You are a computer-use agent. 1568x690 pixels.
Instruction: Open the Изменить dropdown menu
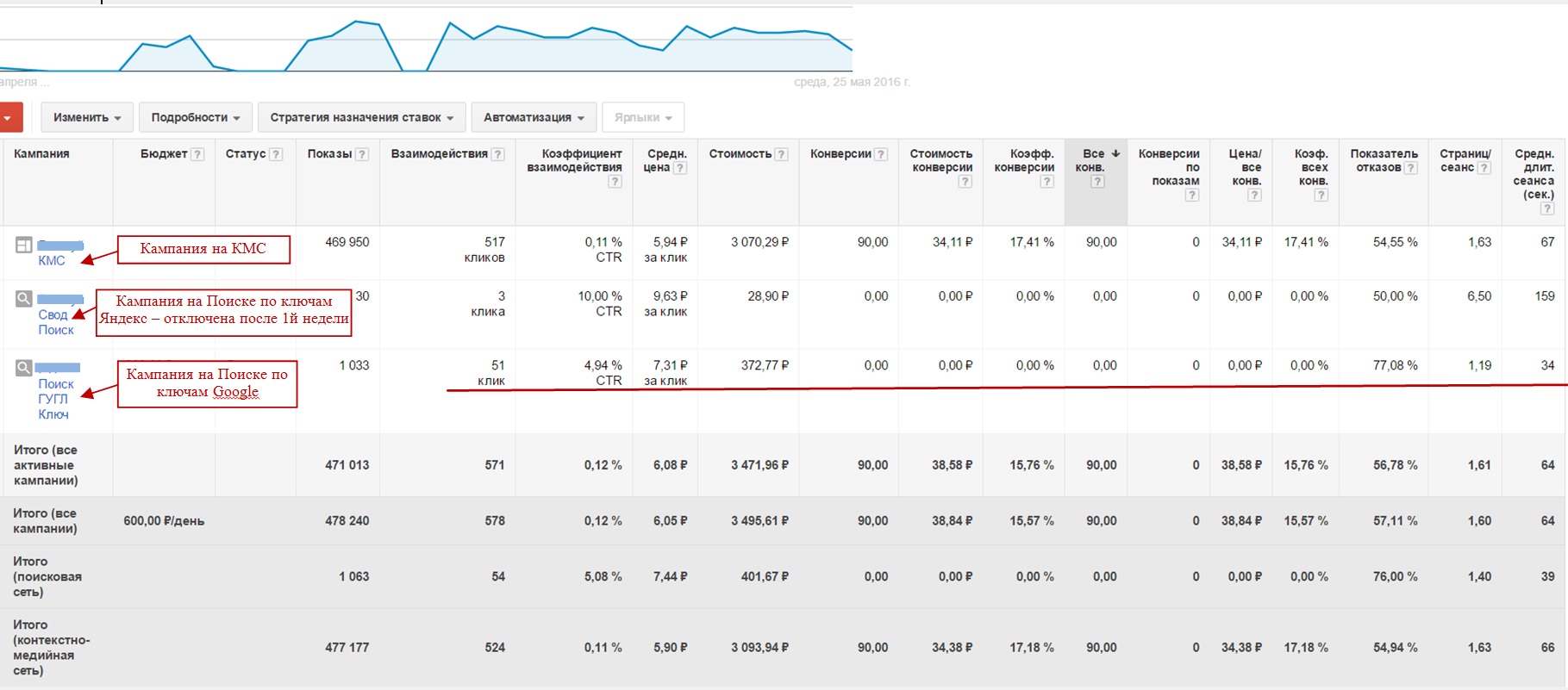(x=87, y=117)
